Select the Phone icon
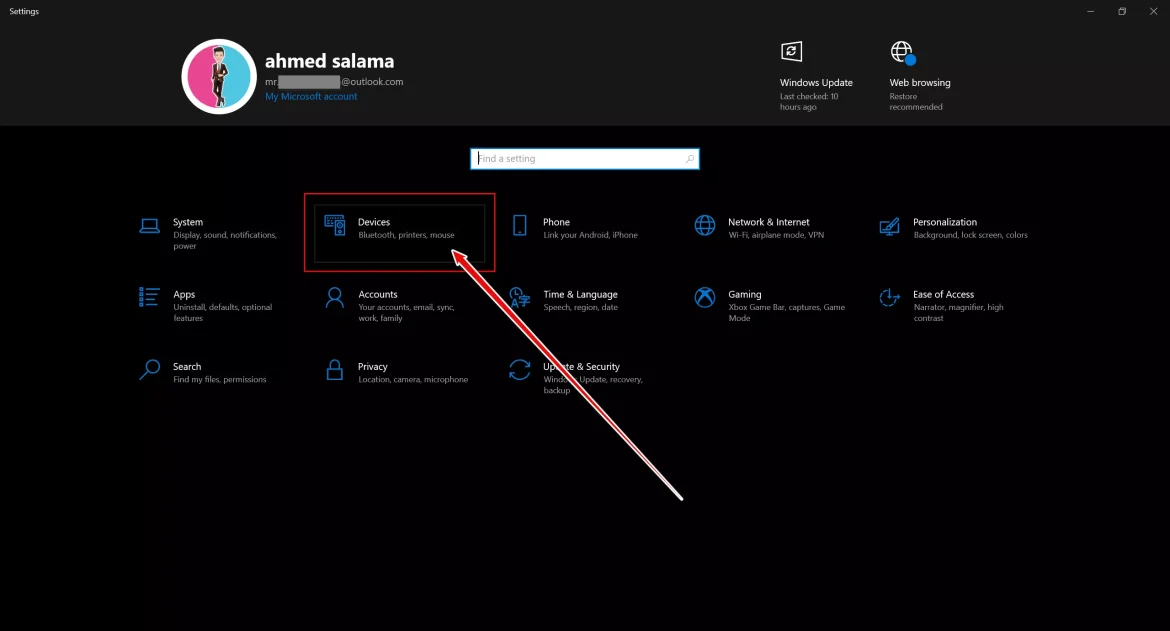This screenshot has width=1170, height=631. pos(519,225)
